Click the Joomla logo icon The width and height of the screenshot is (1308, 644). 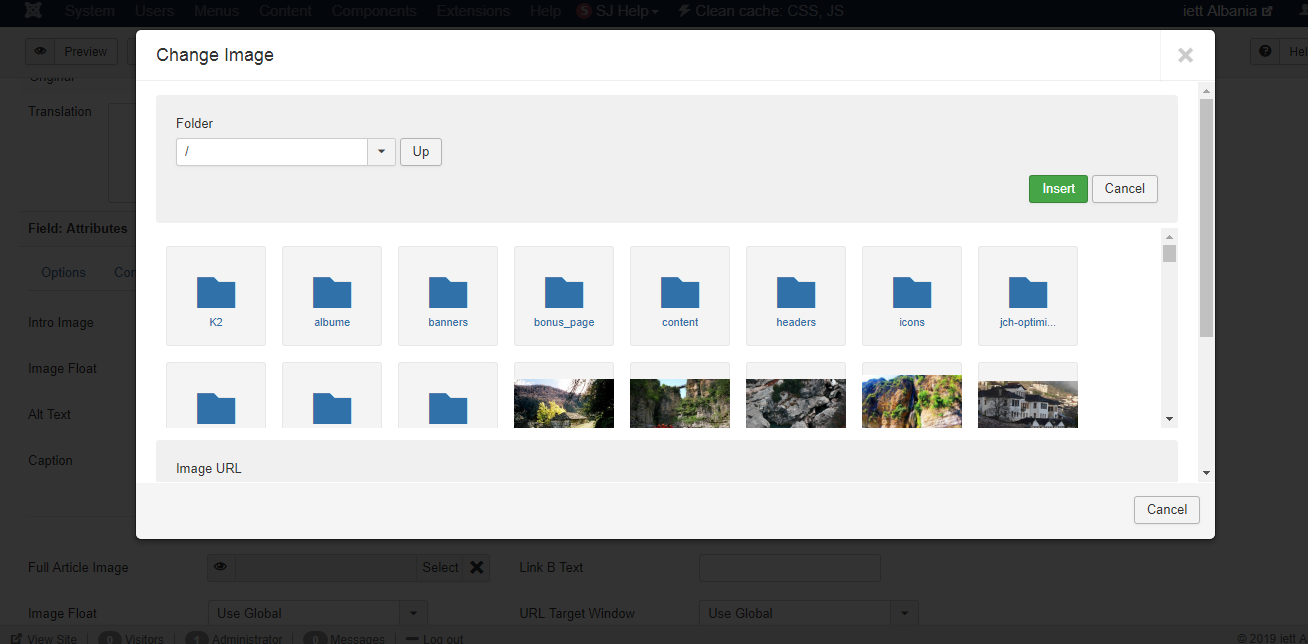pos(35,11)
